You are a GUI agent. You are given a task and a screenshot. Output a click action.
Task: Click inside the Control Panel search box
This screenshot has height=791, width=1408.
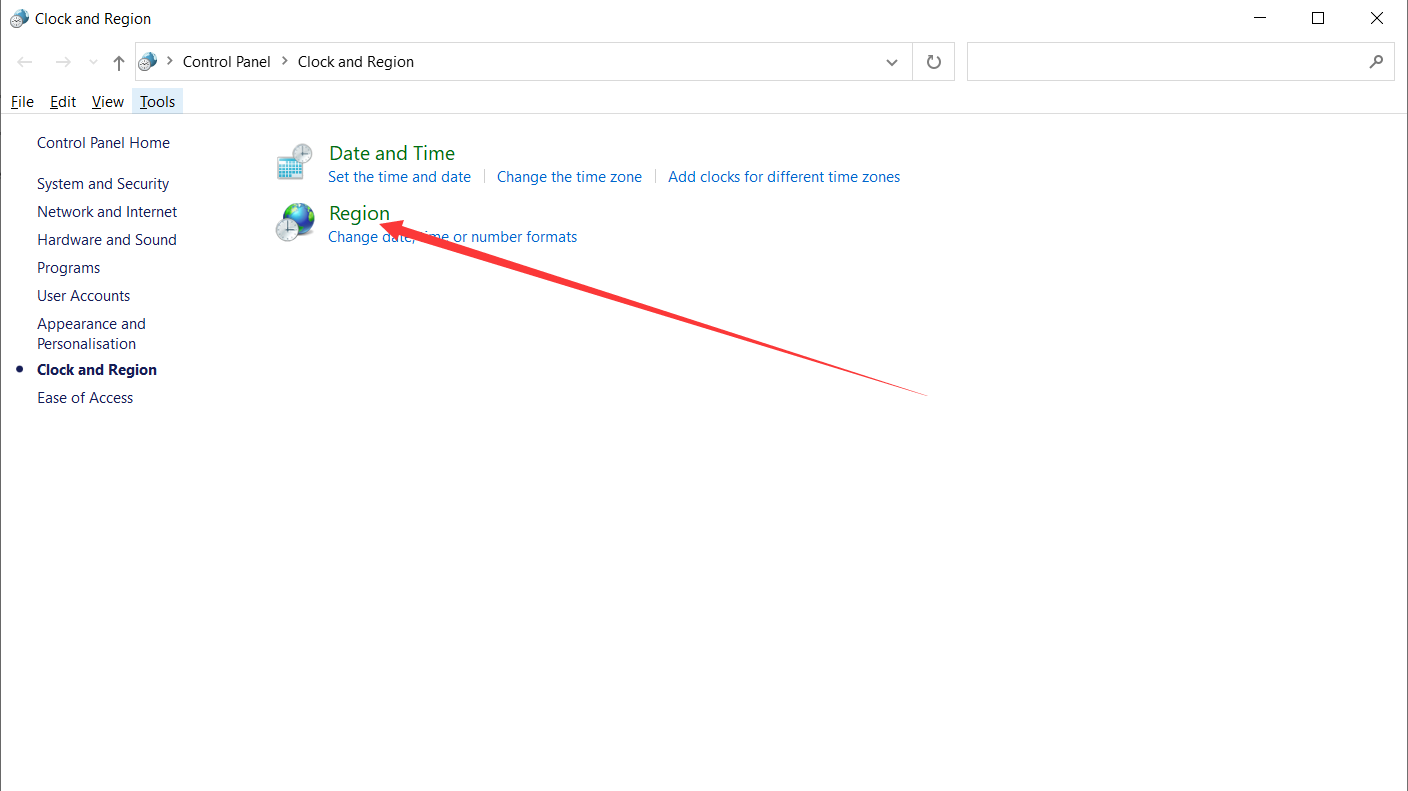point(1165,62)
